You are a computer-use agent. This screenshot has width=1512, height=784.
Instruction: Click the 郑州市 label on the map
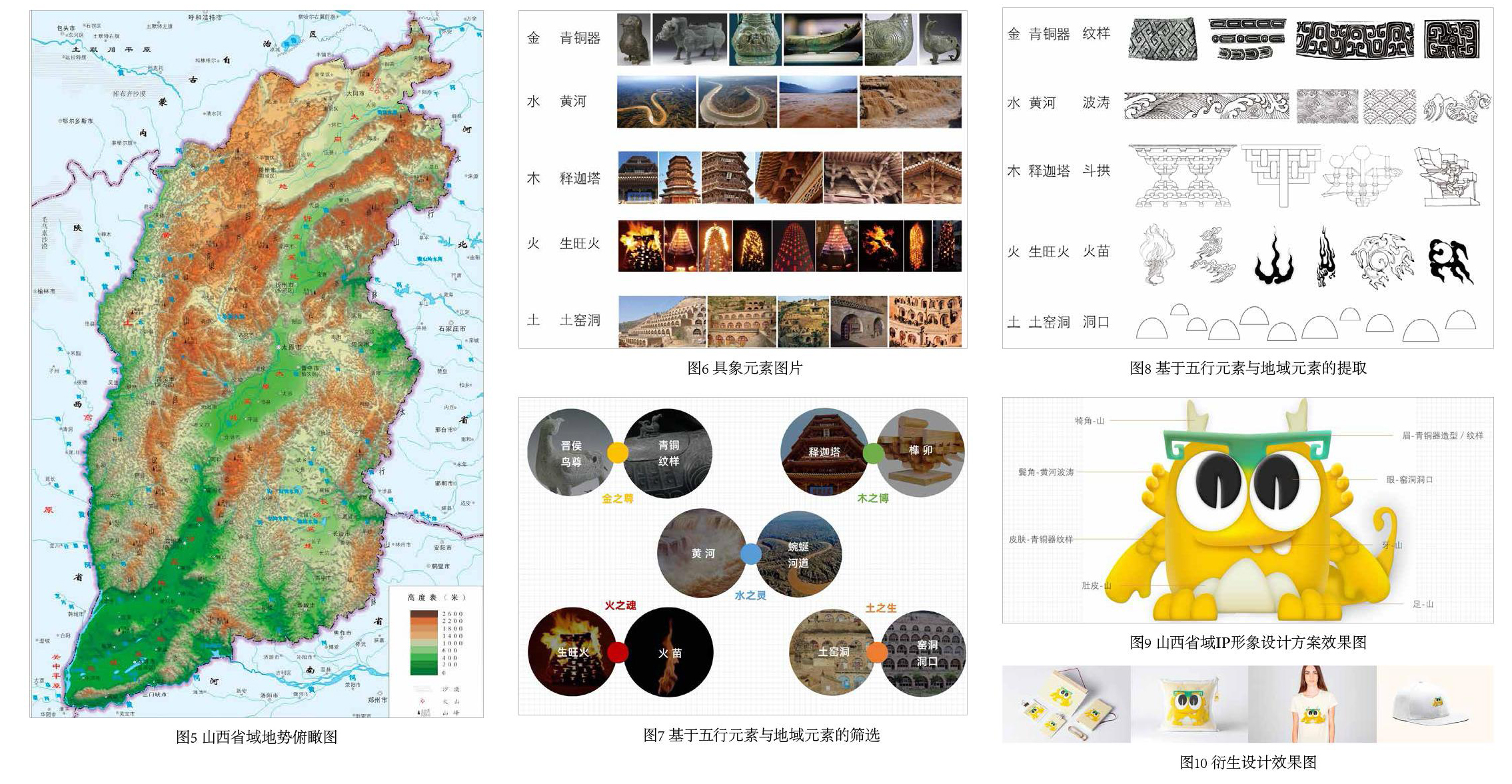377,700
